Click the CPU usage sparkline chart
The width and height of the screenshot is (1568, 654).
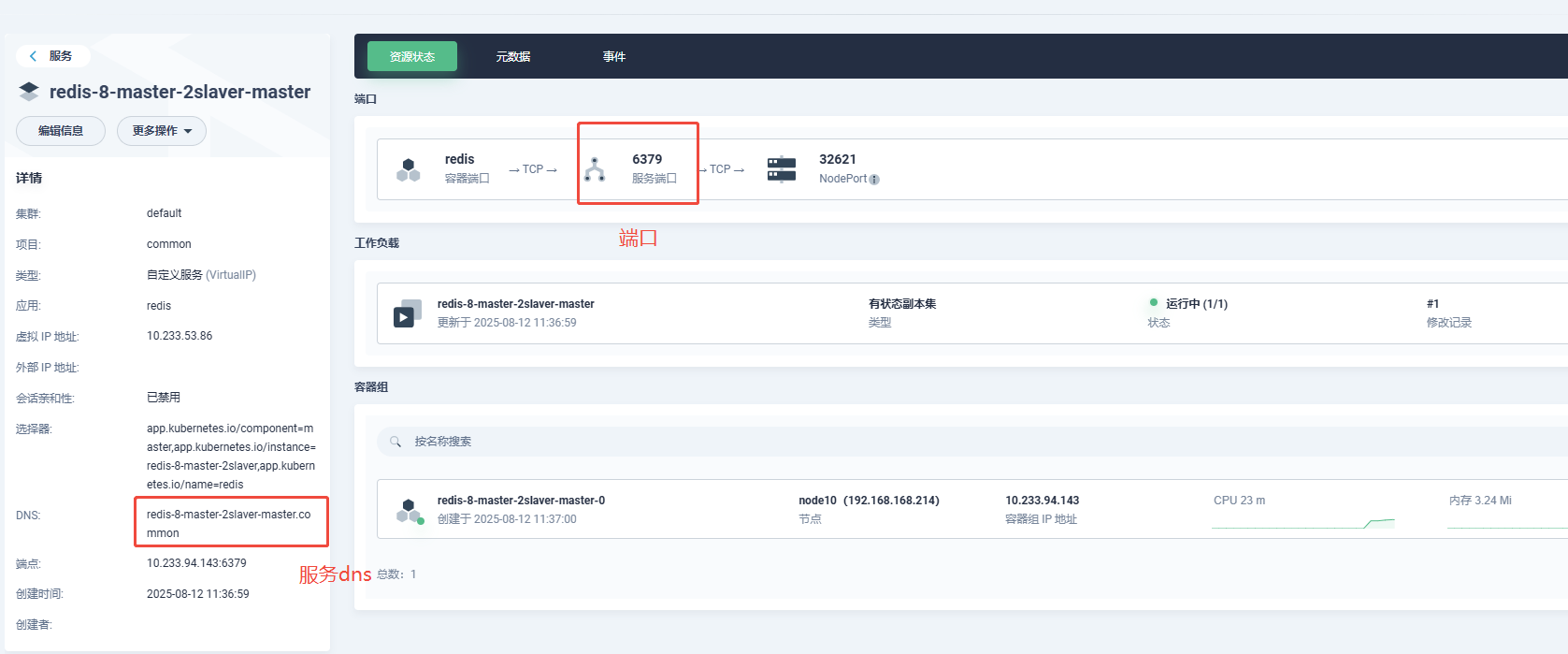click(1302, 523)
